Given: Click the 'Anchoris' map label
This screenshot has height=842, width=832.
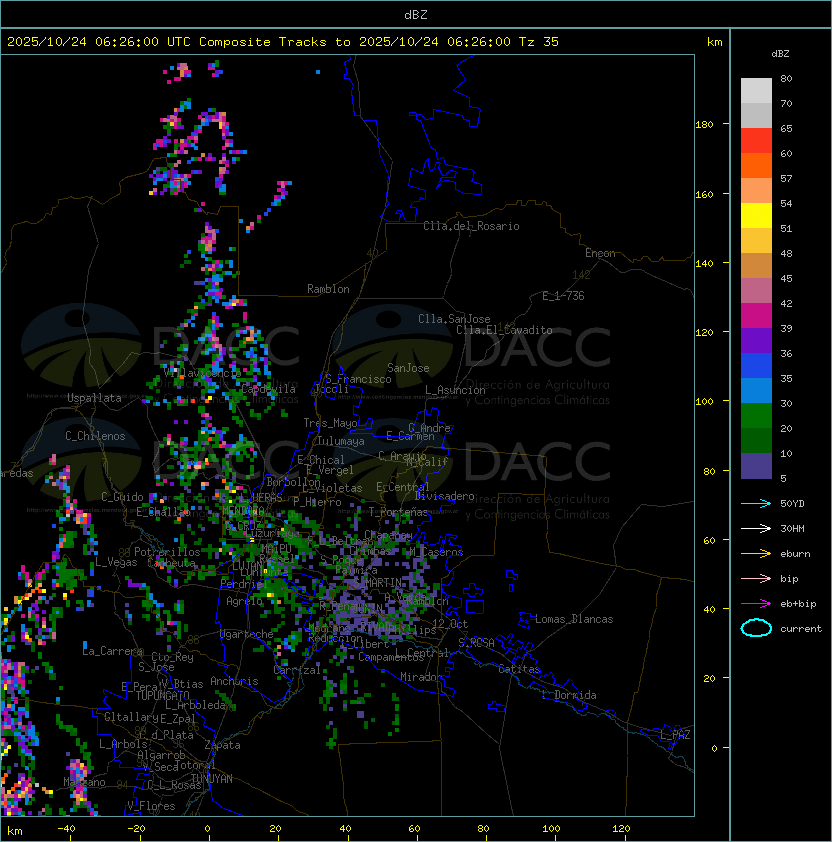Looking at the screenshot, I should (234, 681).
